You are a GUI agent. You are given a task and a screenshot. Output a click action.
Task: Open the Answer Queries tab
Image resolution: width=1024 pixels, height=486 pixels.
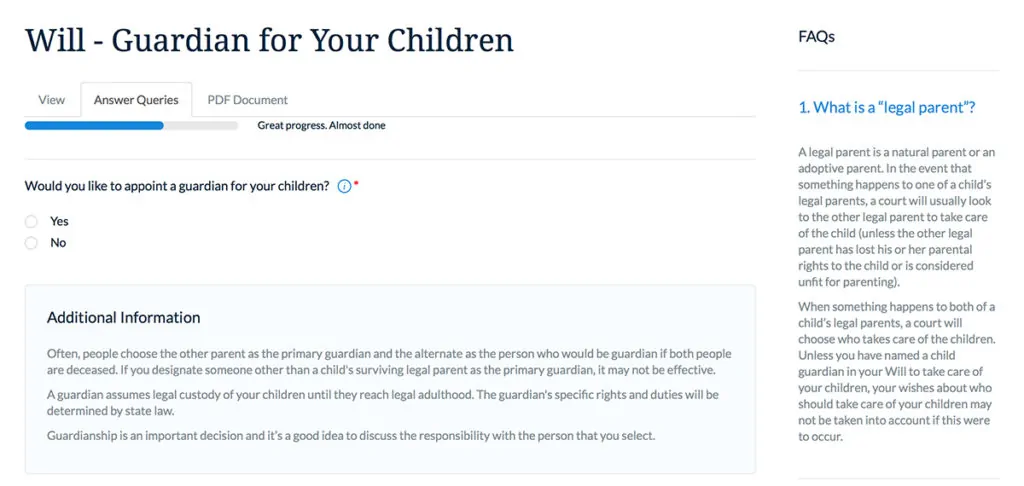point(136,100)
